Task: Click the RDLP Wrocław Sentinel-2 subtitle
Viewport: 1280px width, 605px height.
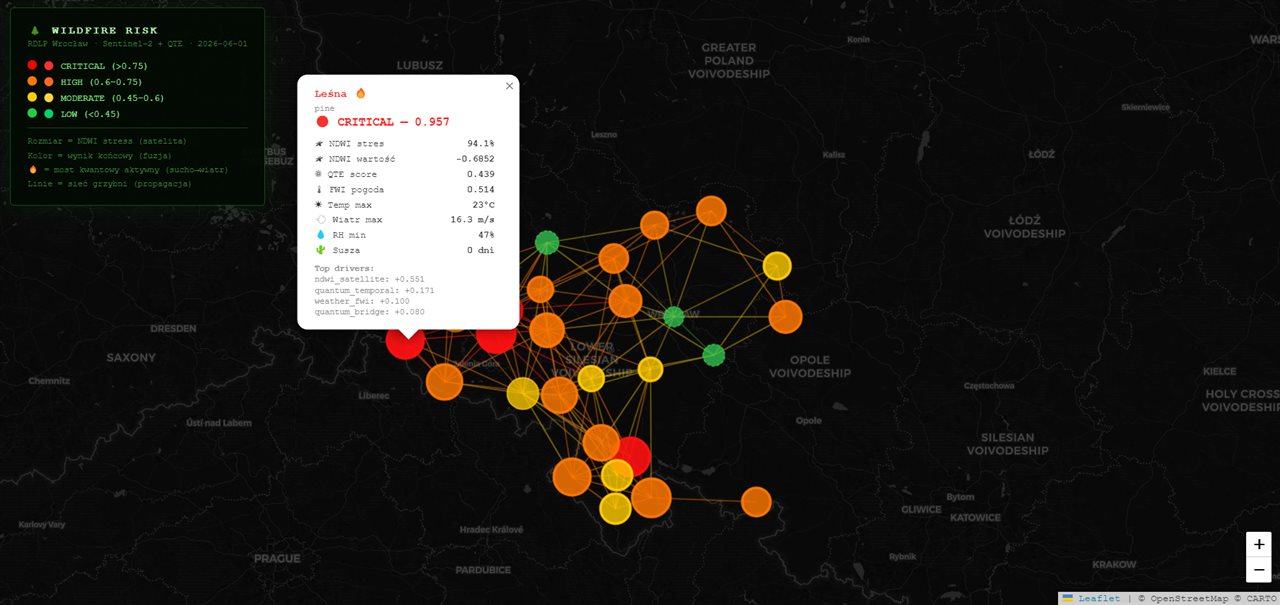Action: [x=138, y=44]
